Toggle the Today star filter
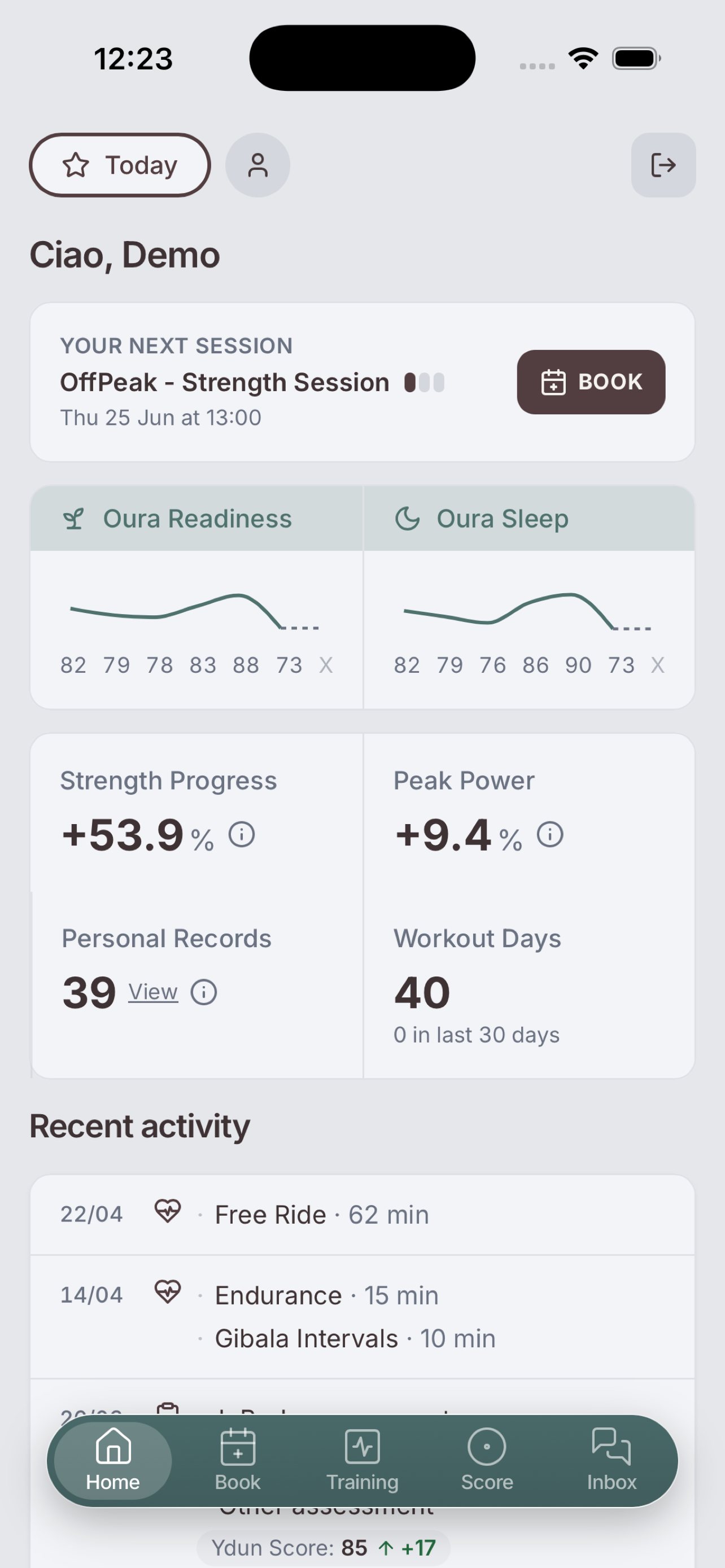 pos(120,165)
